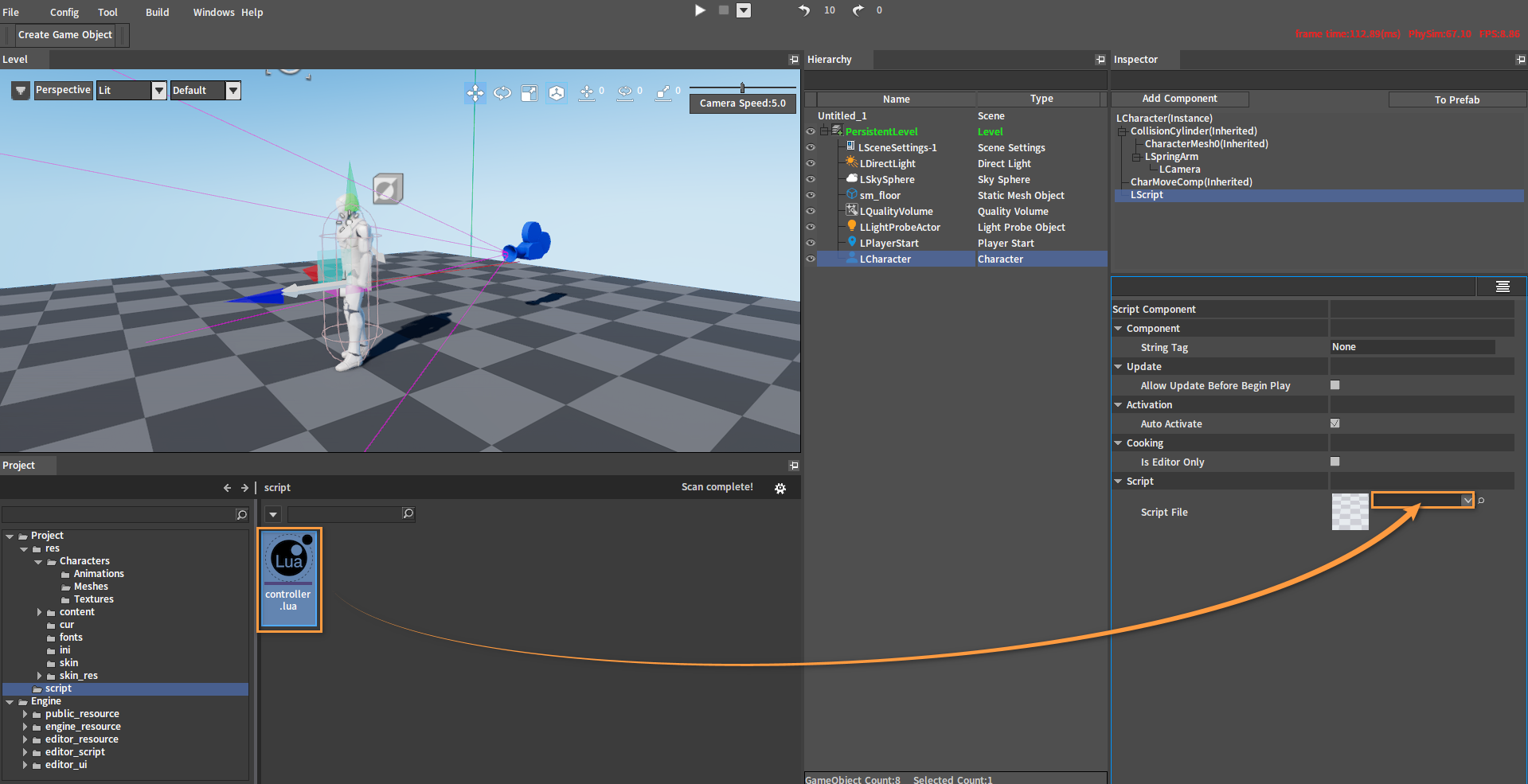Select the Scale gizmo tool in viewport
Image resolution: width=1528 pixels, height=784 pixels.
point(530,93)
